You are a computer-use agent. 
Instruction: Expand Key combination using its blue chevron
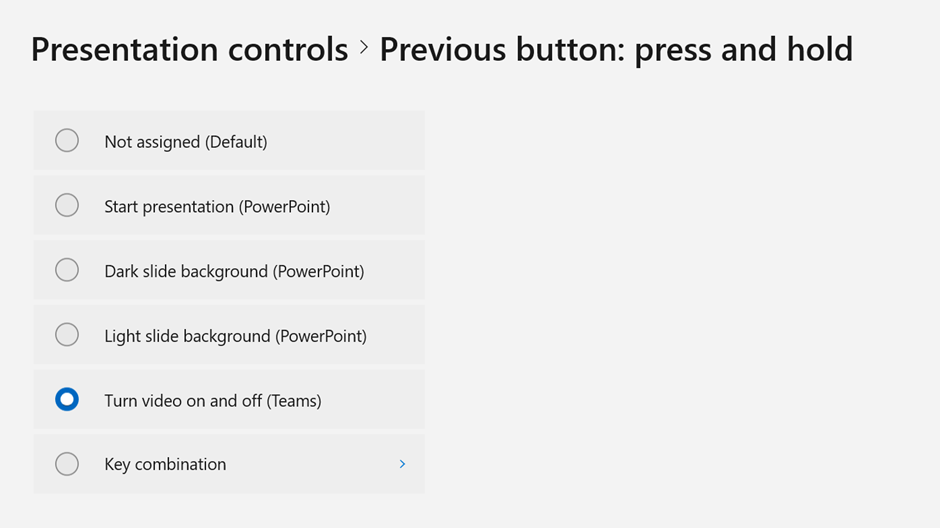coord(402,464)
